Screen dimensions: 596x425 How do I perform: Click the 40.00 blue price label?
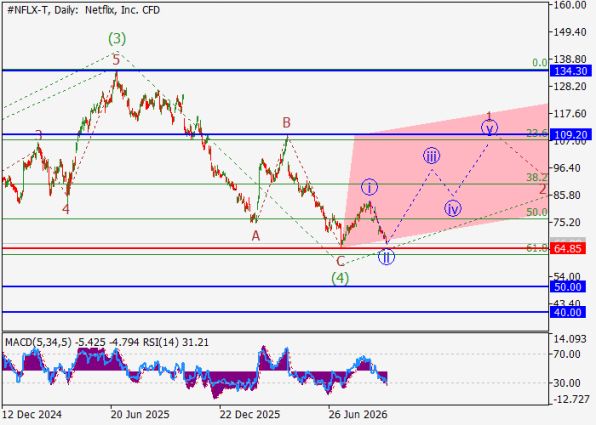point(567,312)
